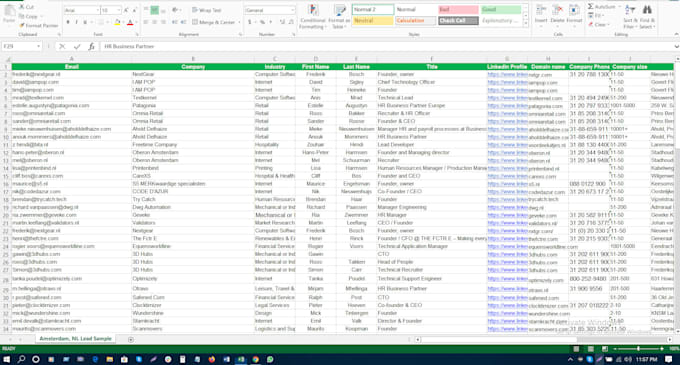Click the formula bar with HR Business Partner

pos(386,46)
